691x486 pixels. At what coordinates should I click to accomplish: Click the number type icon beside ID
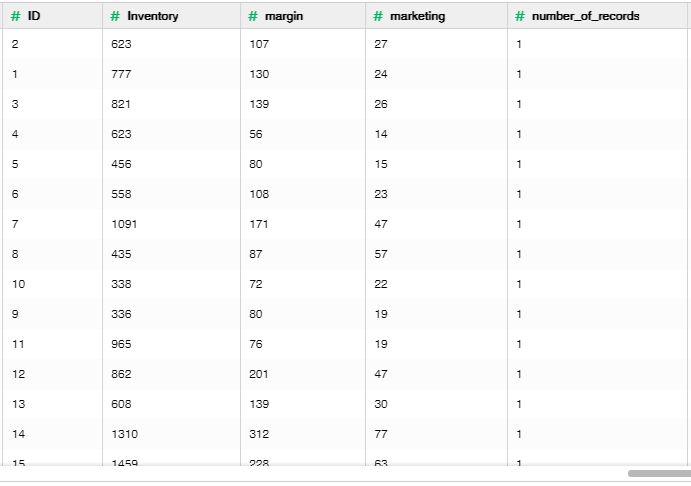click(x=15, y=16)
